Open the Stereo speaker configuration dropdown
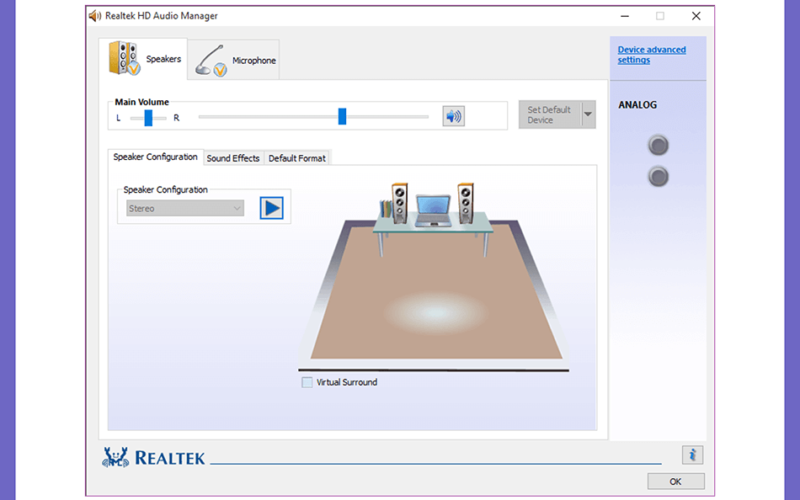The image size is (800, 500). click(x=185, y=208)
